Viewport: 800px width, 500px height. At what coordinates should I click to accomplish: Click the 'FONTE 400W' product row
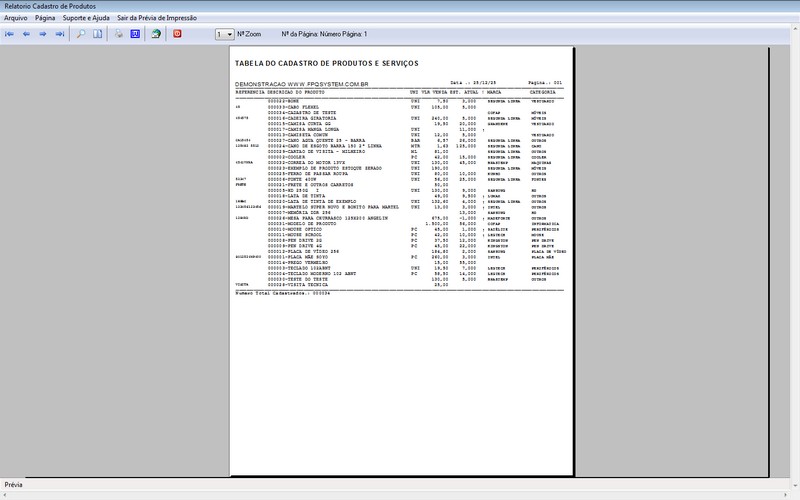[x=399, y=180]
